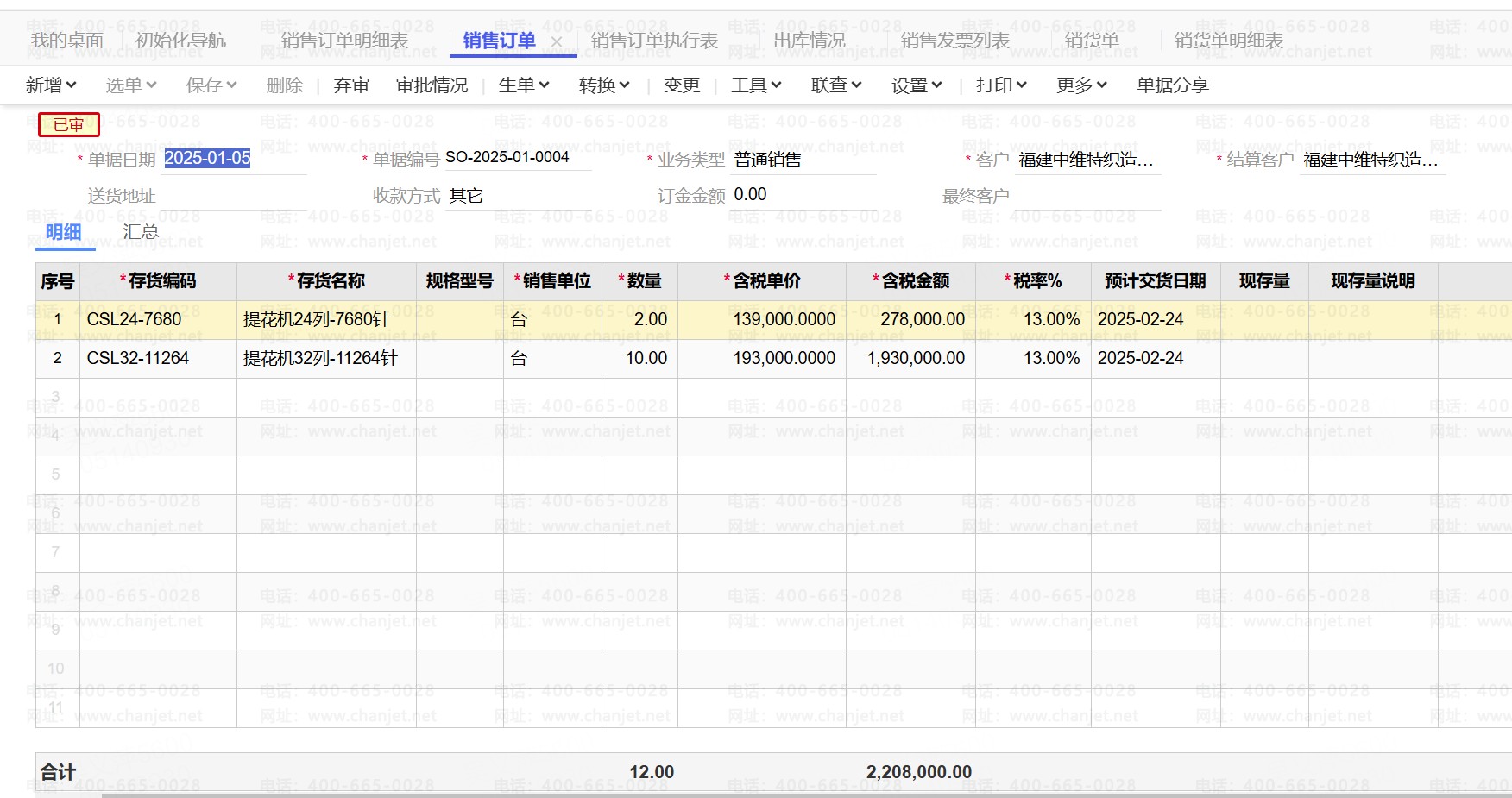Click the 单据分享 button

click(x=1173, y=85)
